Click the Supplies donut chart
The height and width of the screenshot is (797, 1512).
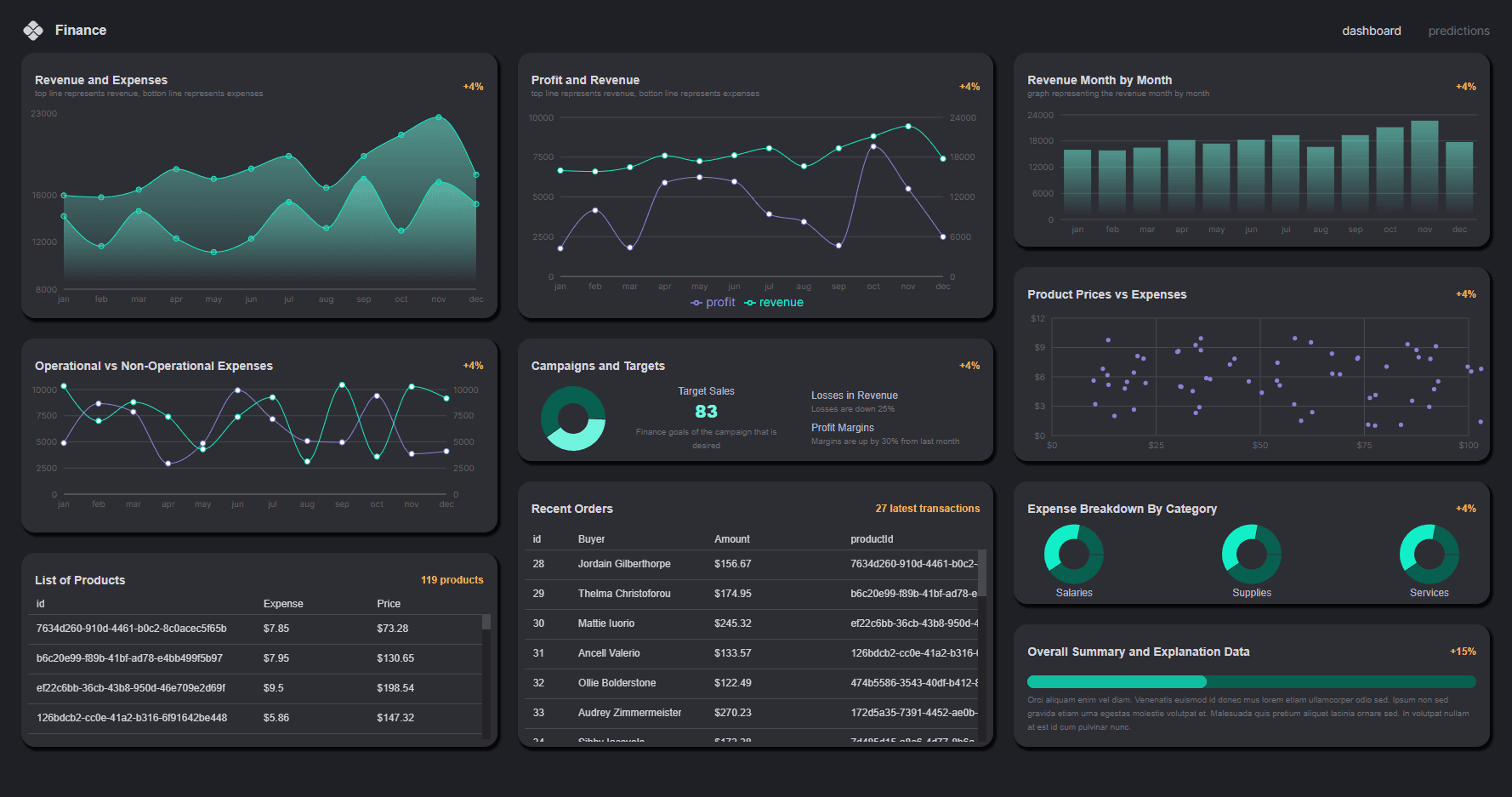pos(1251,554)
